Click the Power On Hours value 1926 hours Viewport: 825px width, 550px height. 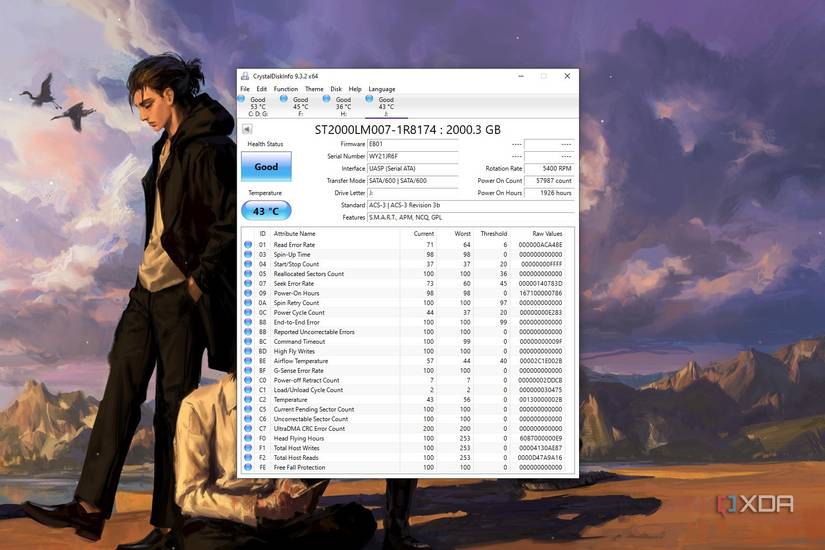click(x=549, y=193)
